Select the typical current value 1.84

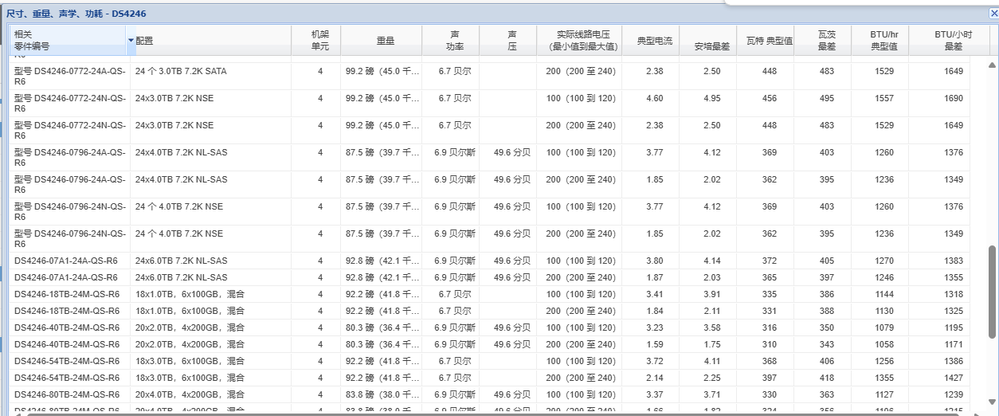[x=654, y=311]
